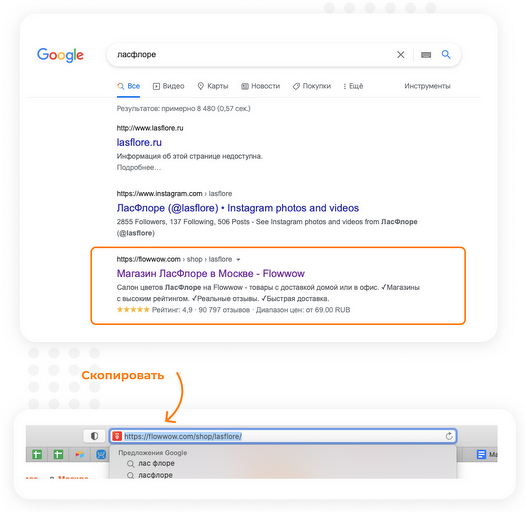Open the blue cart bookmark icon
The width and height of the screenshot is (525, 512).
pos(101,454)
